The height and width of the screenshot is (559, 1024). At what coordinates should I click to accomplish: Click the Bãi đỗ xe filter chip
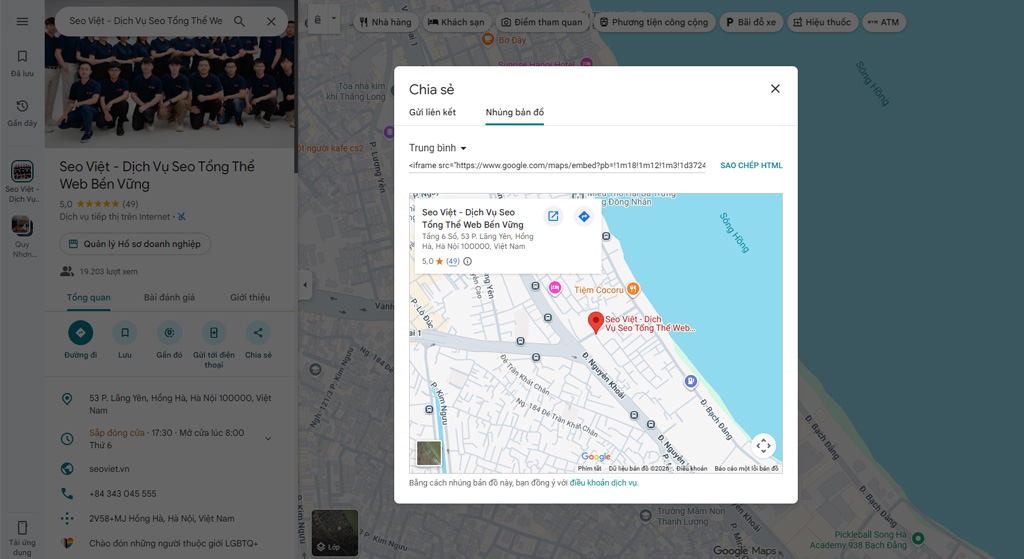(751, 22)
